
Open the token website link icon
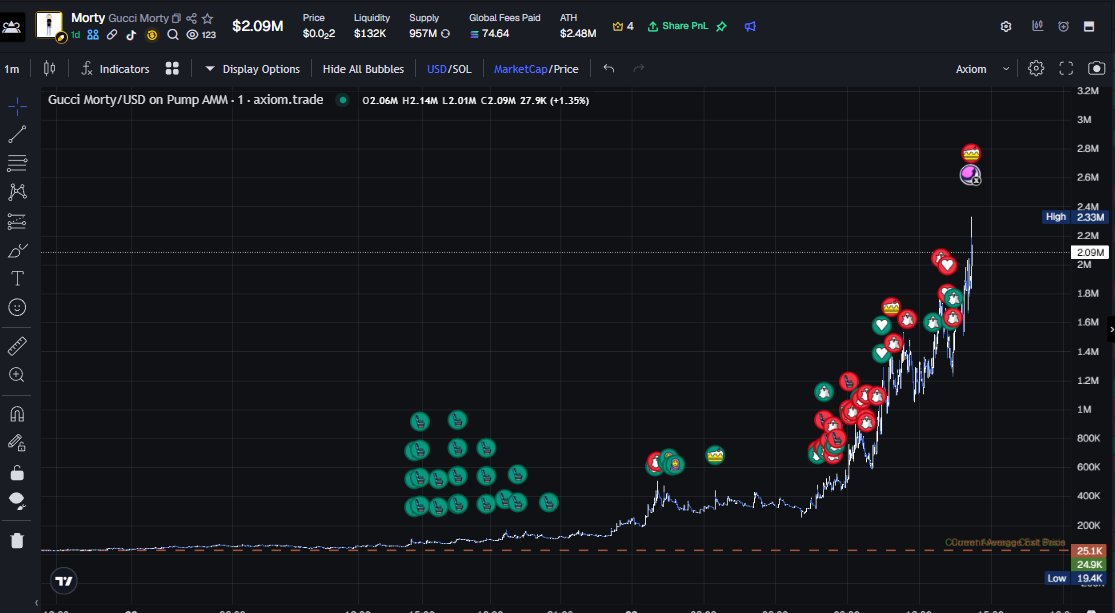(x=112, y=34)
